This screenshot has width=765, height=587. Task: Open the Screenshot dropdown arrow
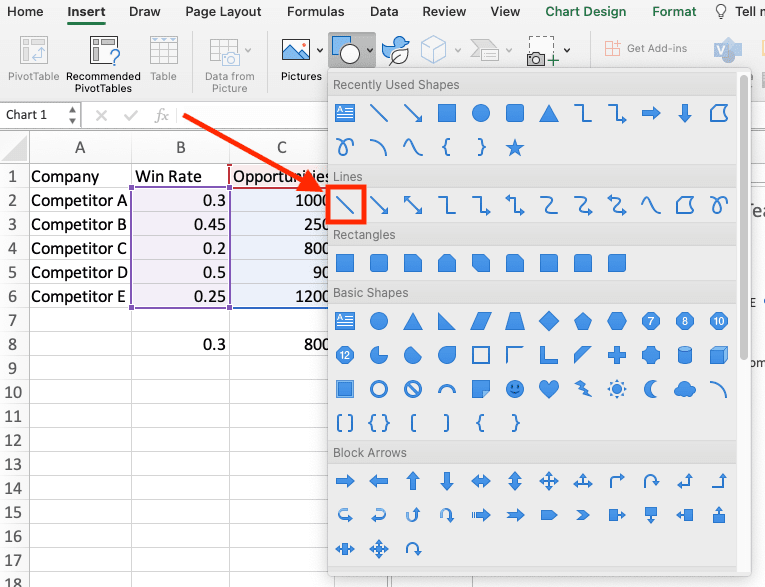click(x=567, y=49)
